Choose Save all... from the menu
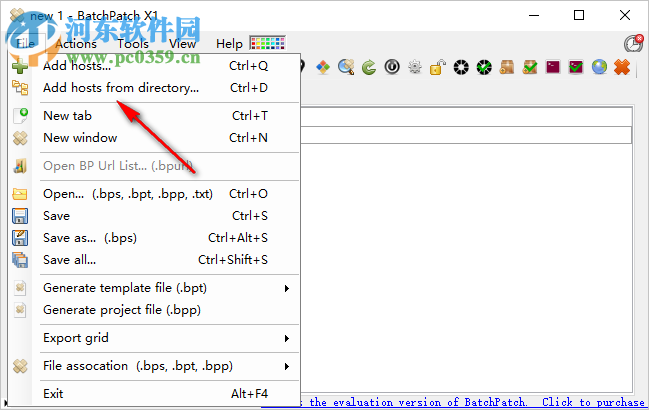 click(154, 260)
